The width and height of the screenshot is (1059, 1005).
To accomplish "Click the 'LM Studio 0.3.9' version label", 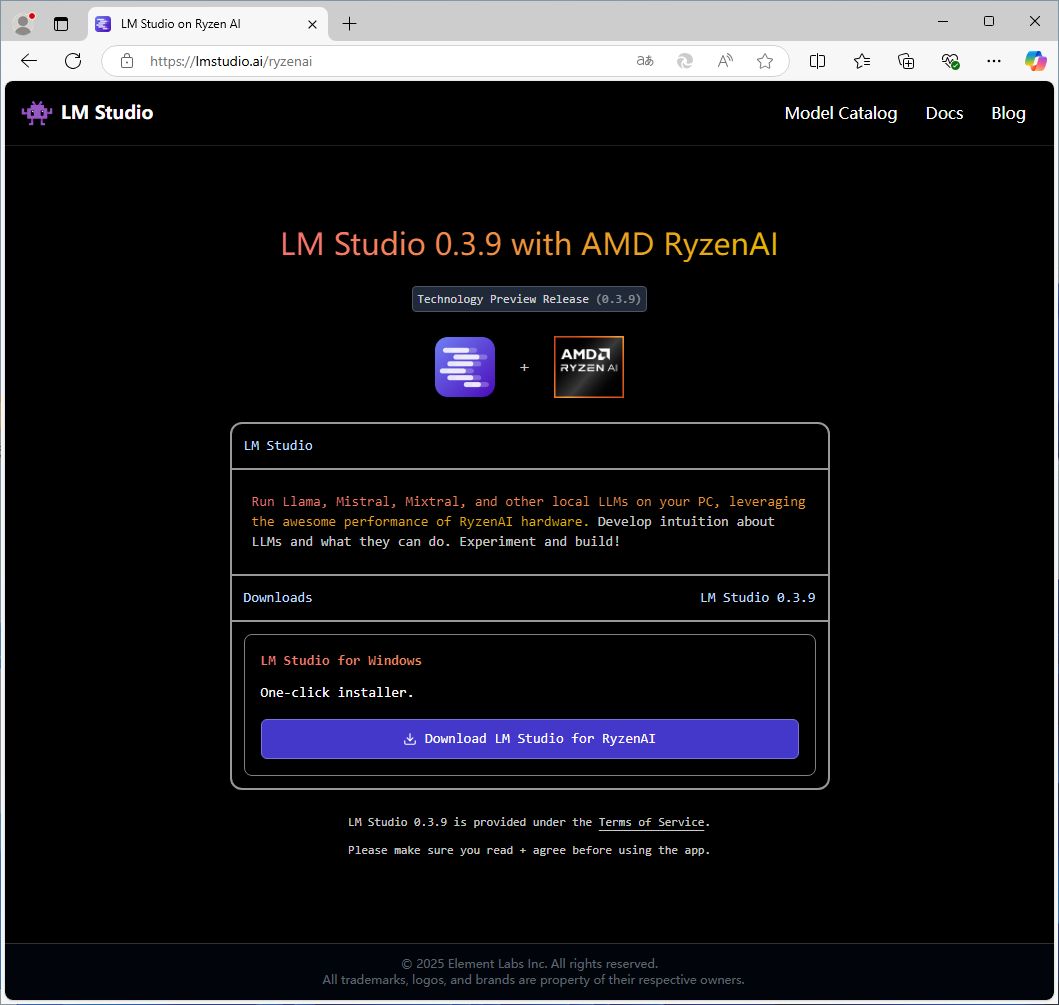I will (x=757, y=597).
